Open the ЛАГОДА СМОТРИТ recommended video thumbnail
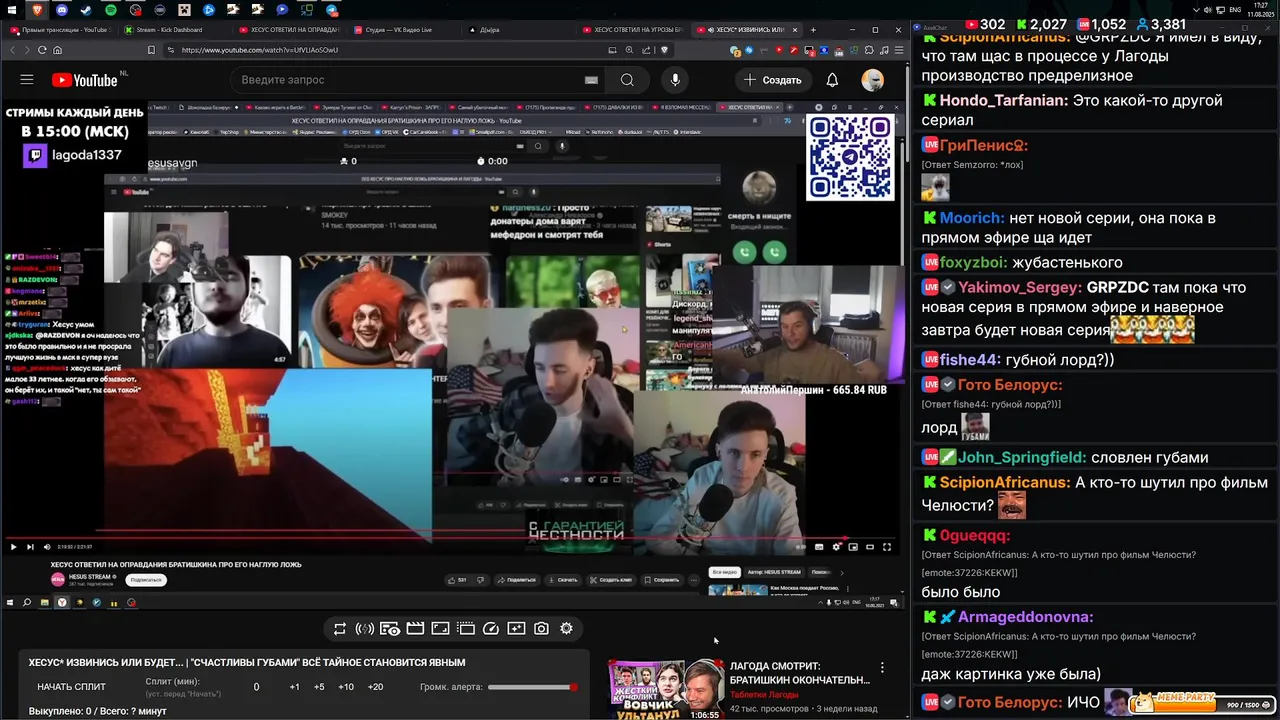 666,689
